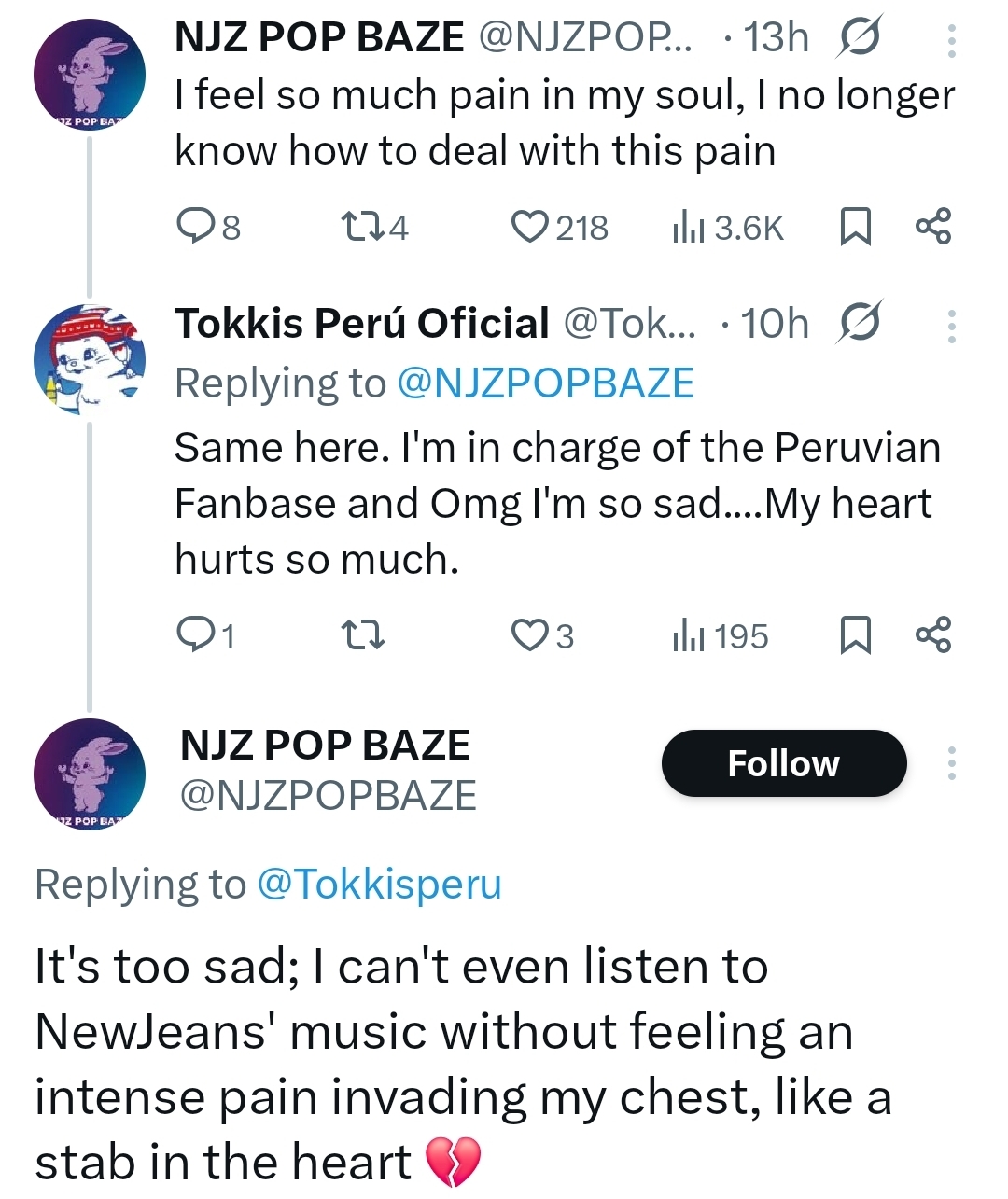Share Tokkis Perú Oficial's tweet
1008x1199 pixels.
point(933,635)
